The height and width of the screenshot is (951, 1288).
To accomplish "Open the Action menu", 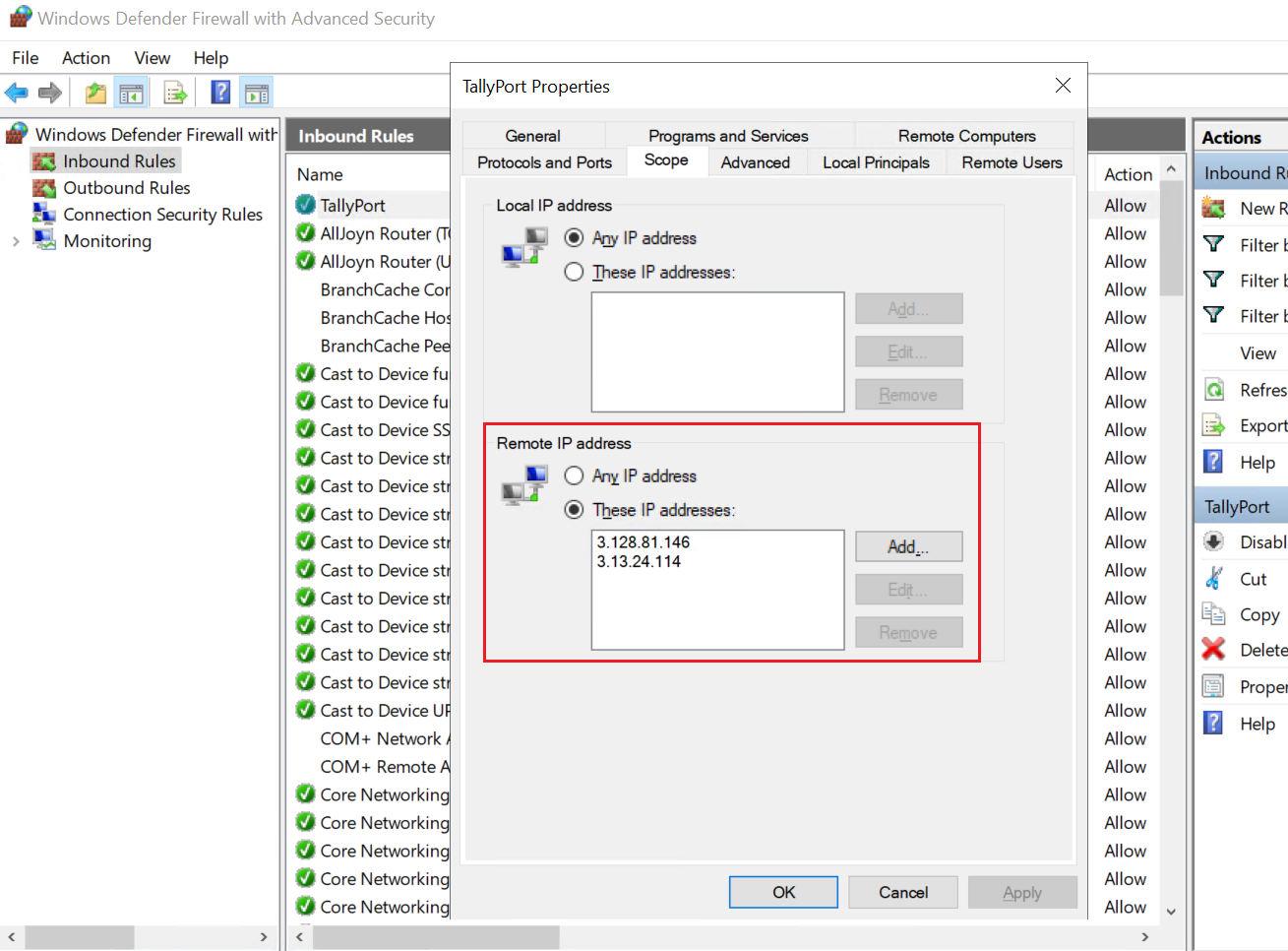I will click(x=86, y=58).
